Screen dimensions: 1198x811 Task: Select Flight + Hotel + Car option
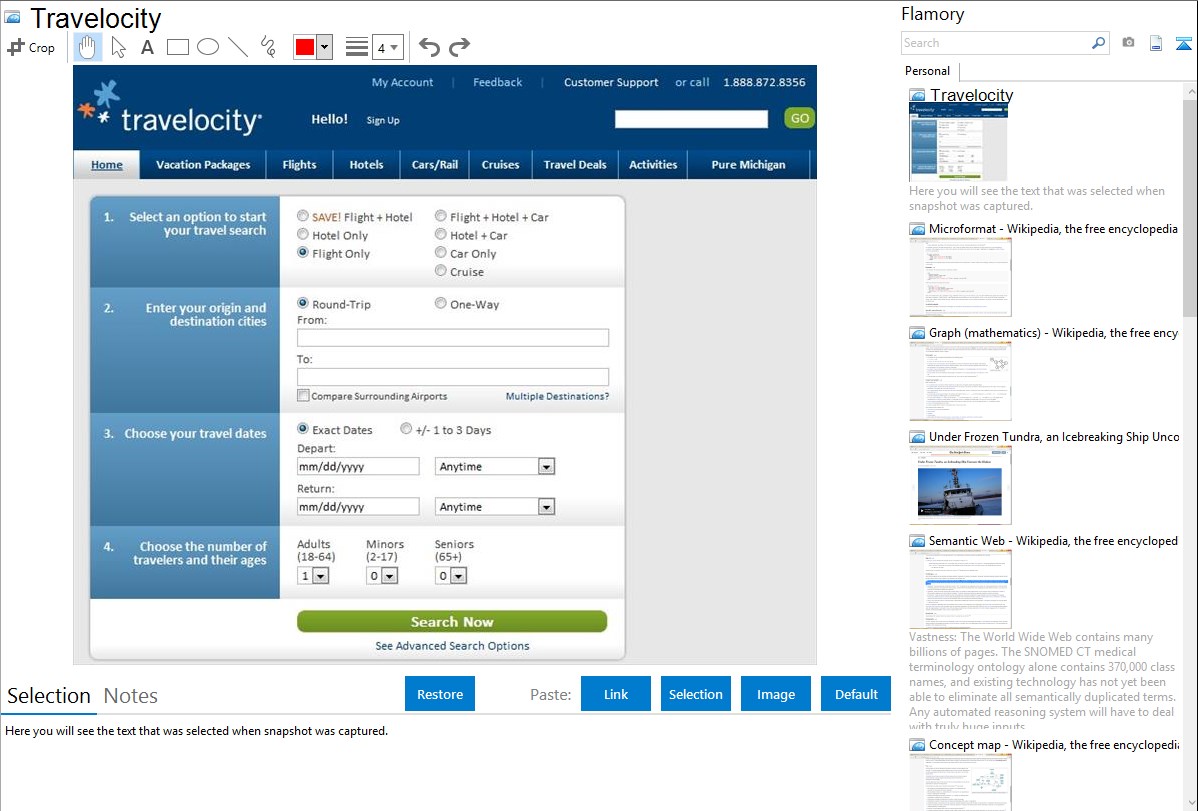click(x=440, y=216)
